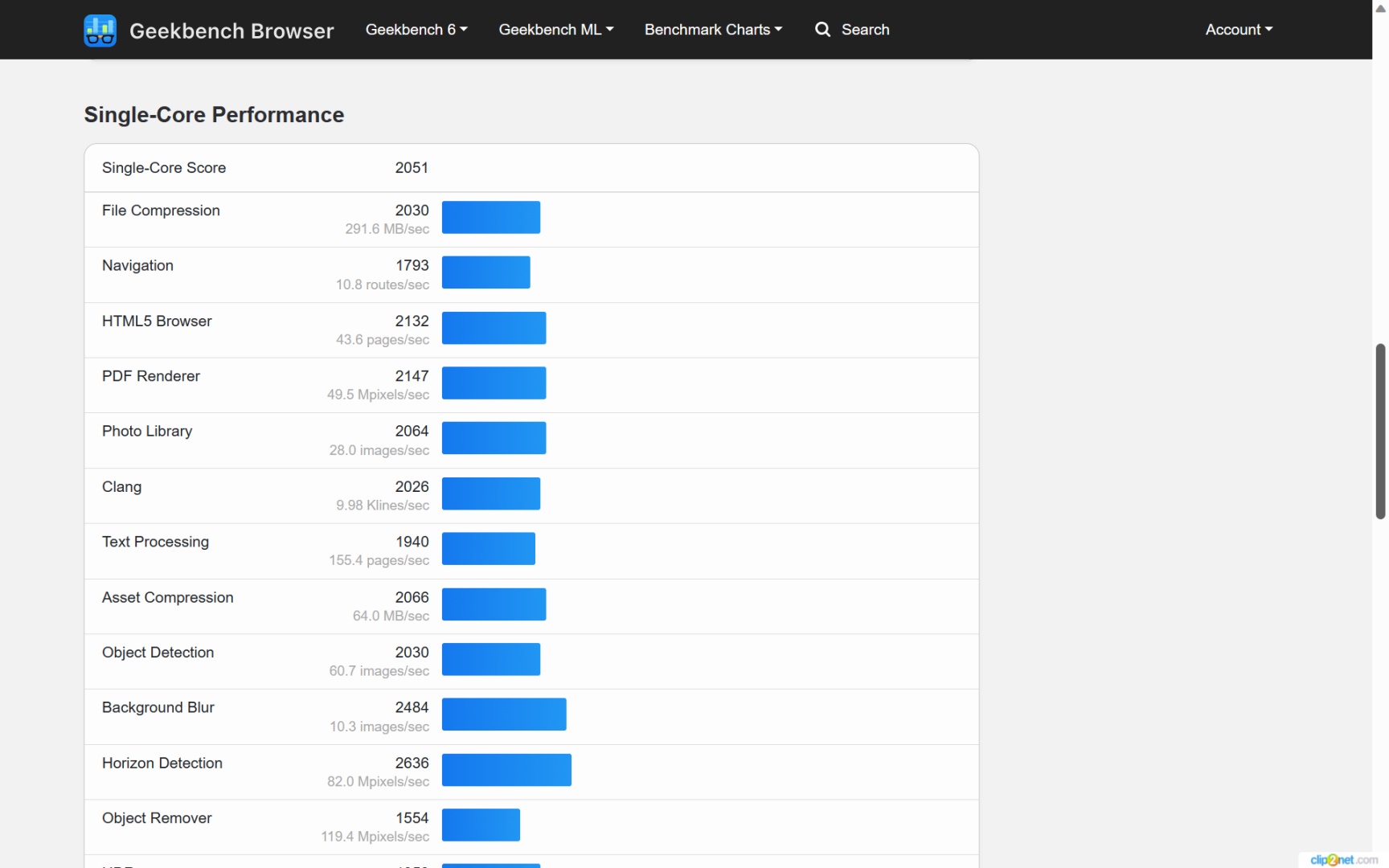Select the HTML5 Browser row label
This screenshot has height=868, width=1389.
(157, 321)
